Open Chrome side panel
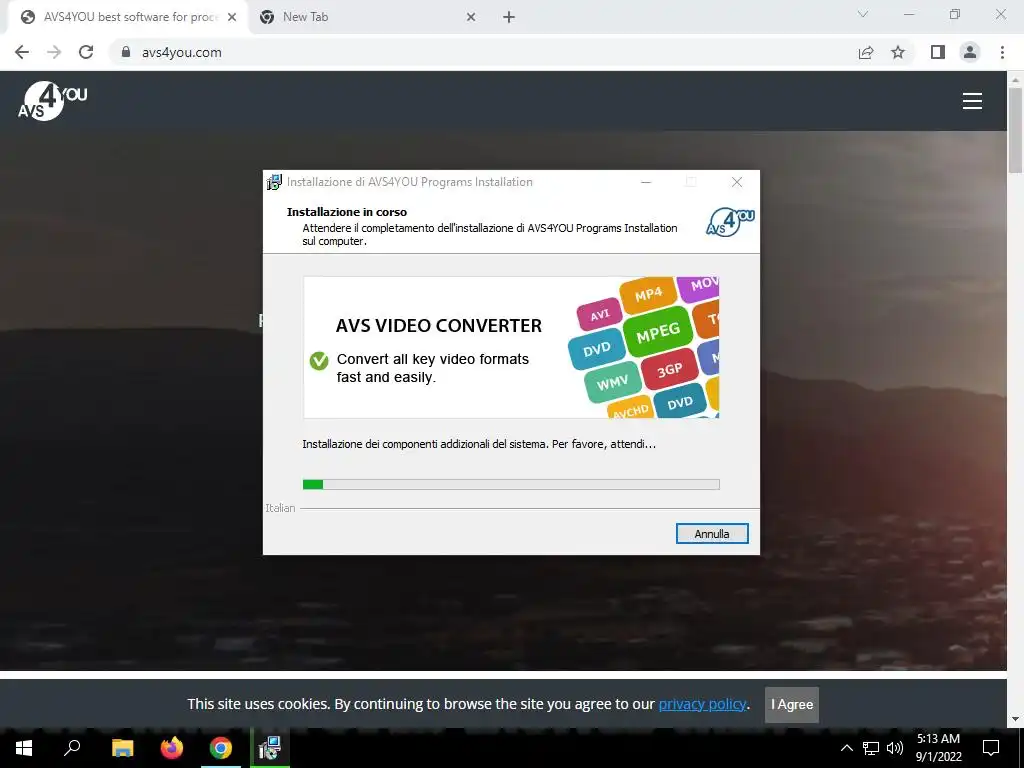Screen dimensions: 1024x768 click(938, 52)
